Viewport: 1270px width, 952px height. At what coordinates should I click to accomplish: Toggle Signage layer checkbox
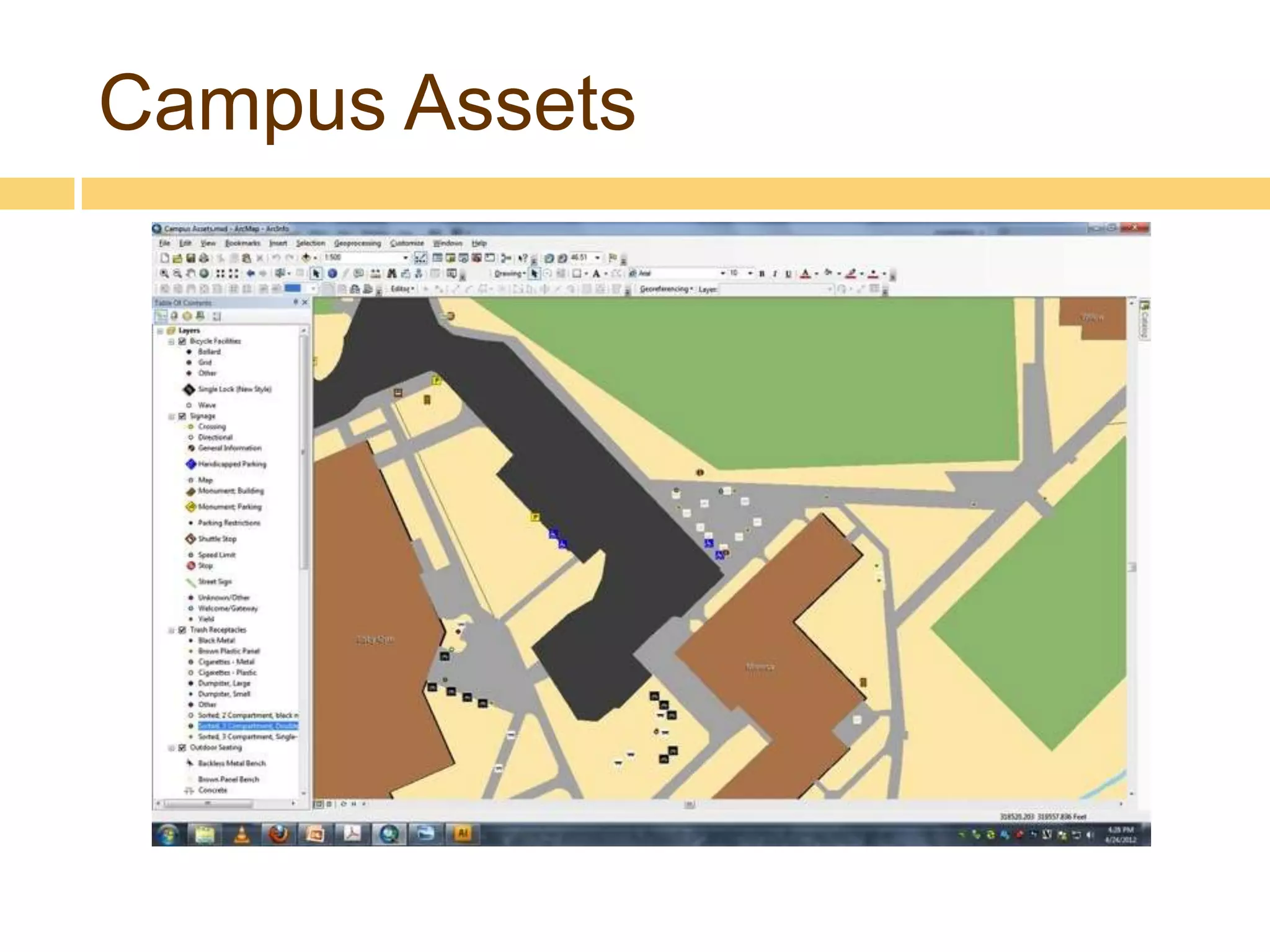point(182,416)
